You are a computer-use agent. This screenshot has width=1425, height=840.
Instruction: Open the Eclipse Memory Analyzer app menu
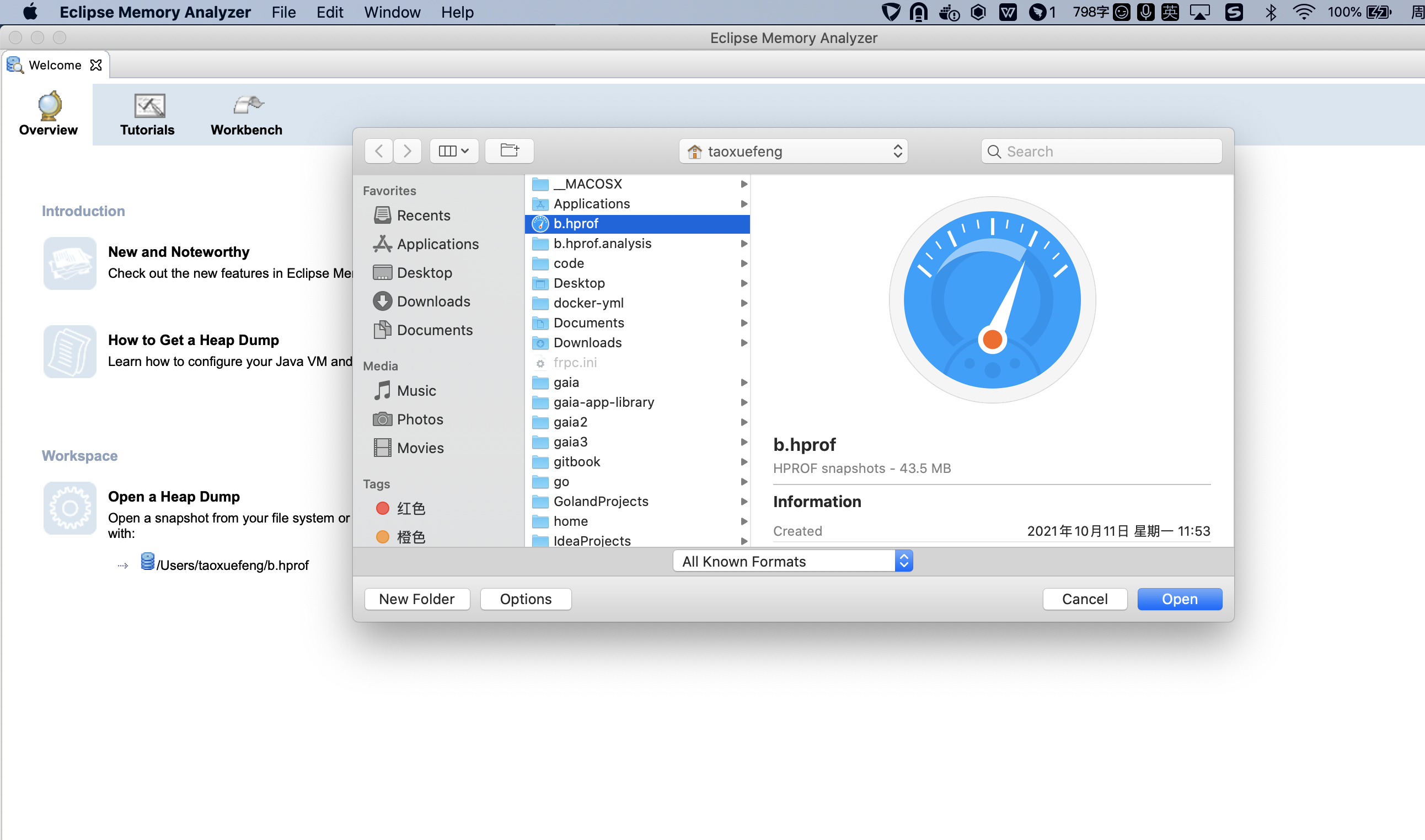pos(155,12)
